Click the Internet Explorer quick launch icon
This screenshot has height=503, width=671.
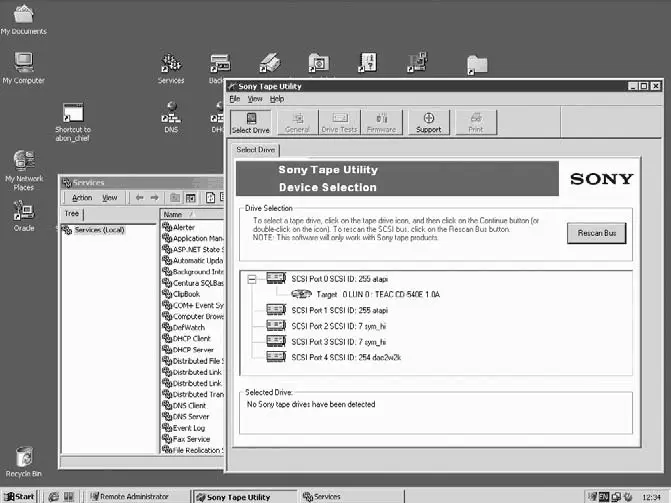click(54, 497)
